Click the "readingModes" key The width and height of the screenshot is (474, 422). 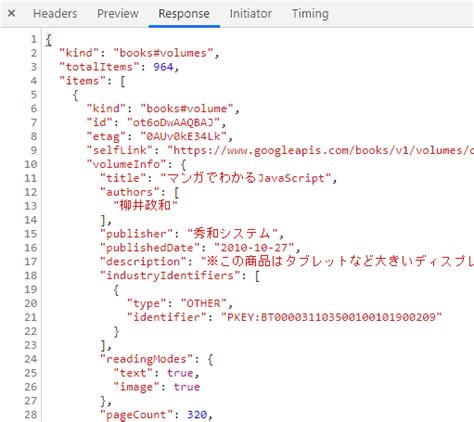click(146, 359)
